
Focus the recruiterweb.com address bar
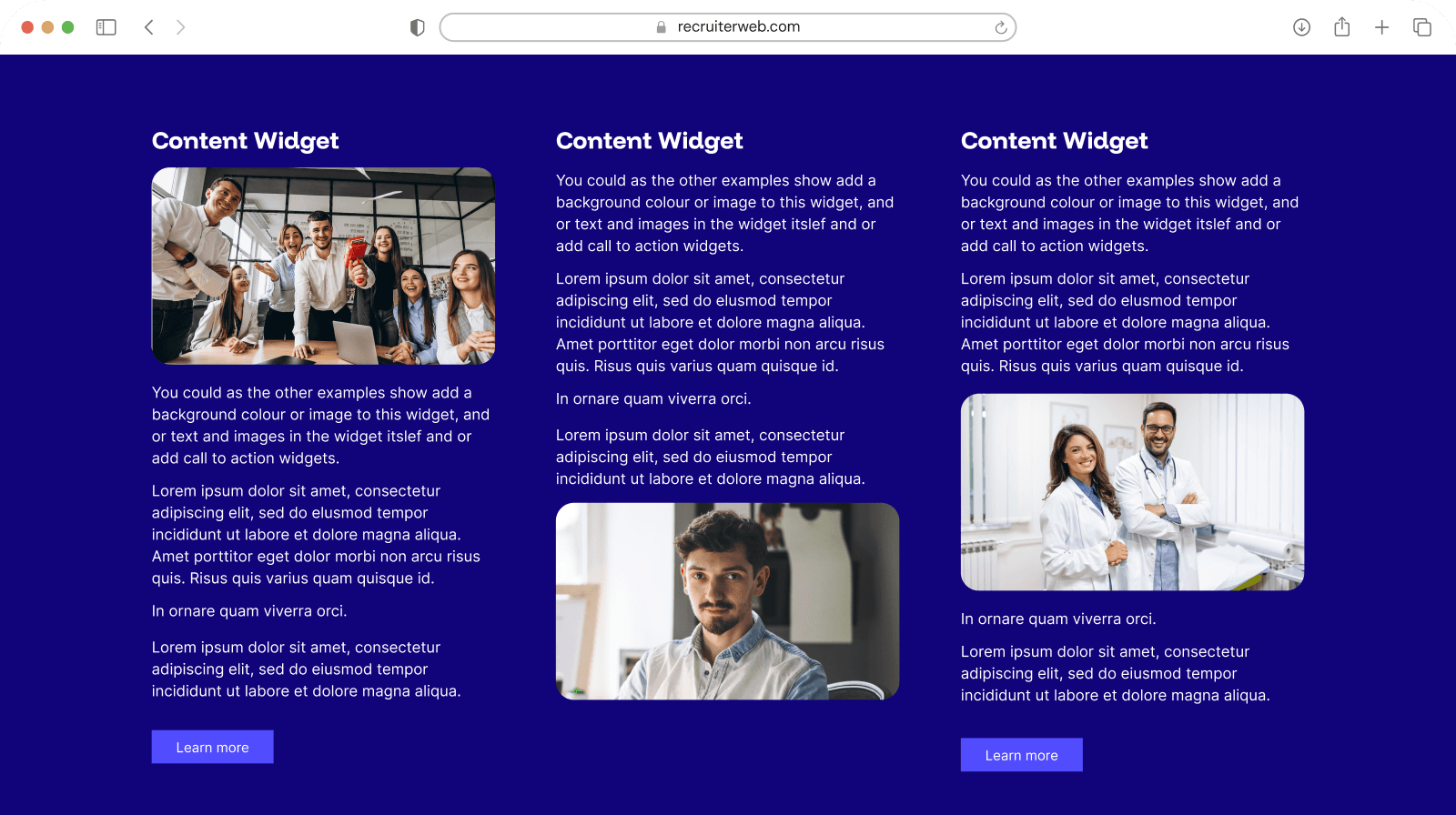(x=728, y=27)
